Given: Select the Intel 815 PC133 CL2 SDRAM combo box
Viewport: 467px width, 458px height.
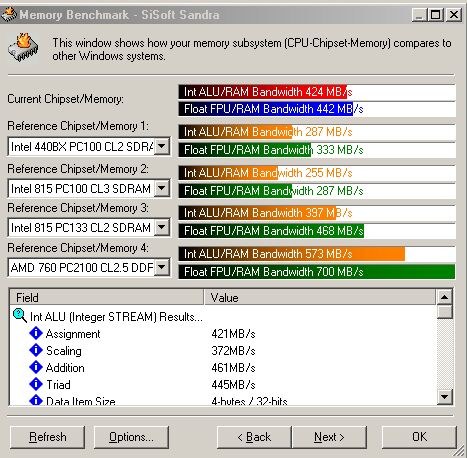Looking at the screenshot, I should (89, 228).
